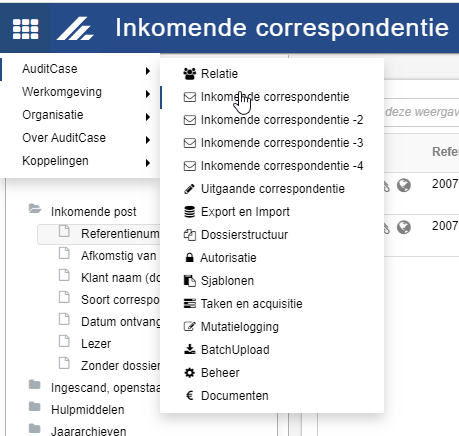459x436 pixels.
Task: Open the app grid launcher icon
Action: coord(25,29)
